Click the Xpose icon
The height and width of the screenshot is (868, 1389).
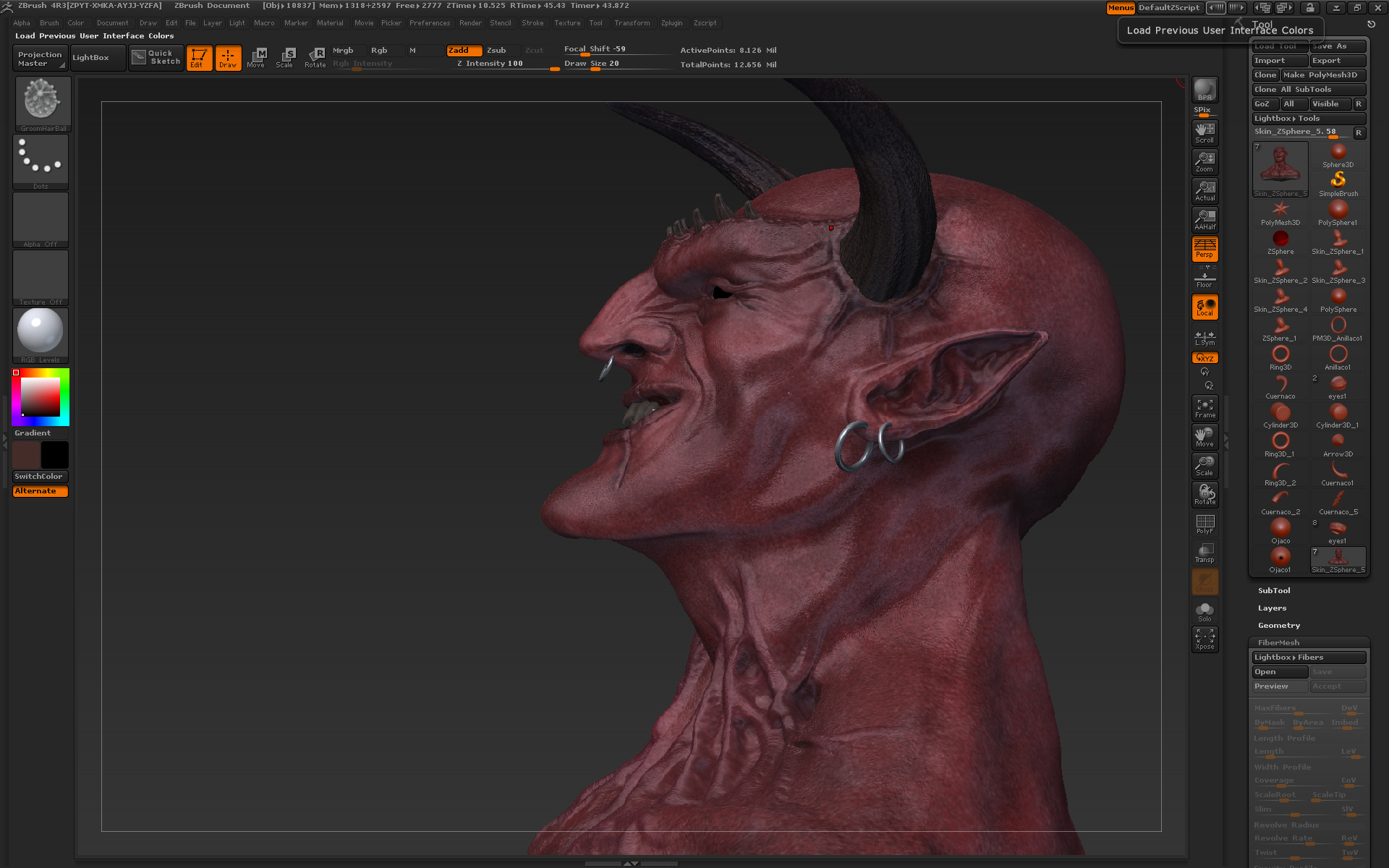[x=1205, y=639]
